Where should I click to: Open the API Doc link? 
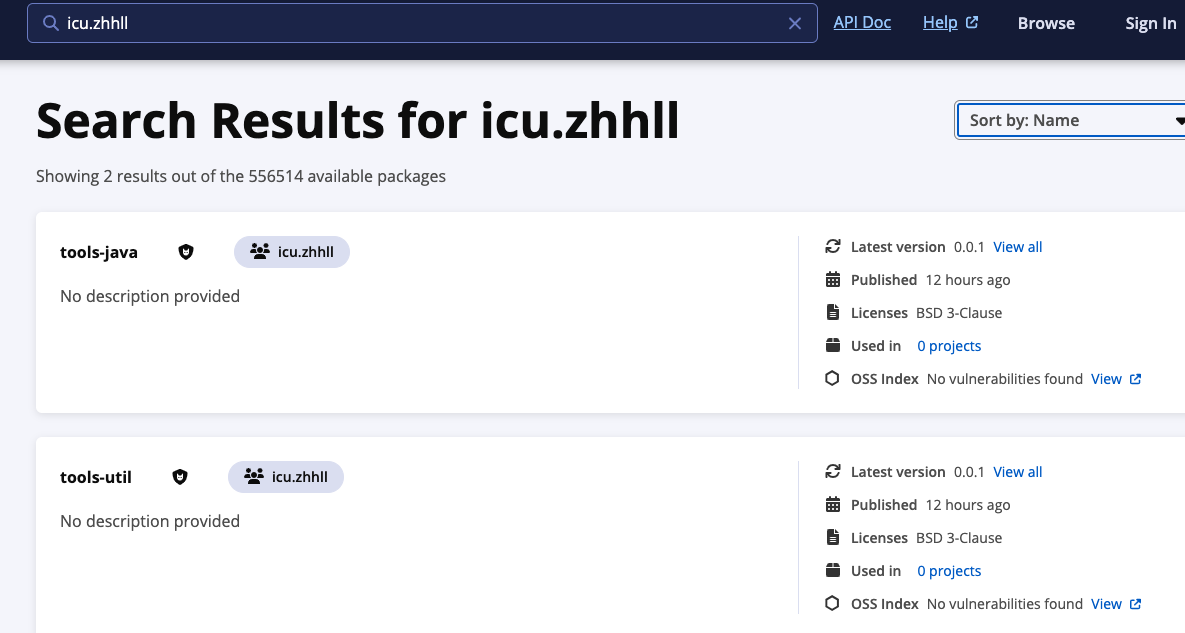862,22
